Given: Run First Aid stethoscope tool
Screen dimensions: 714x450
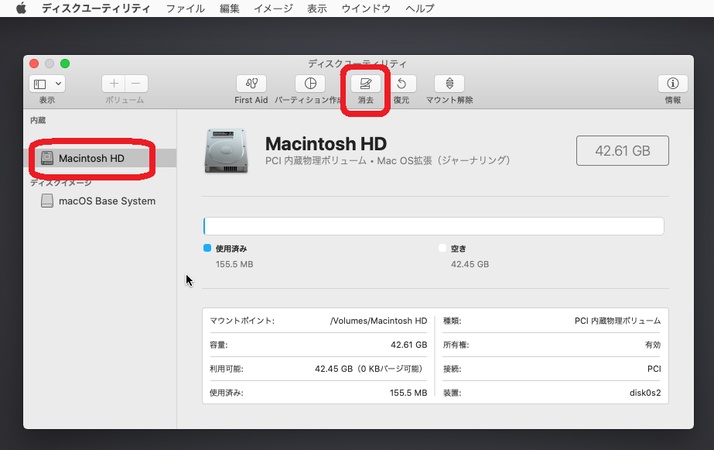Looking at the screenshot, I should [251, 84].
